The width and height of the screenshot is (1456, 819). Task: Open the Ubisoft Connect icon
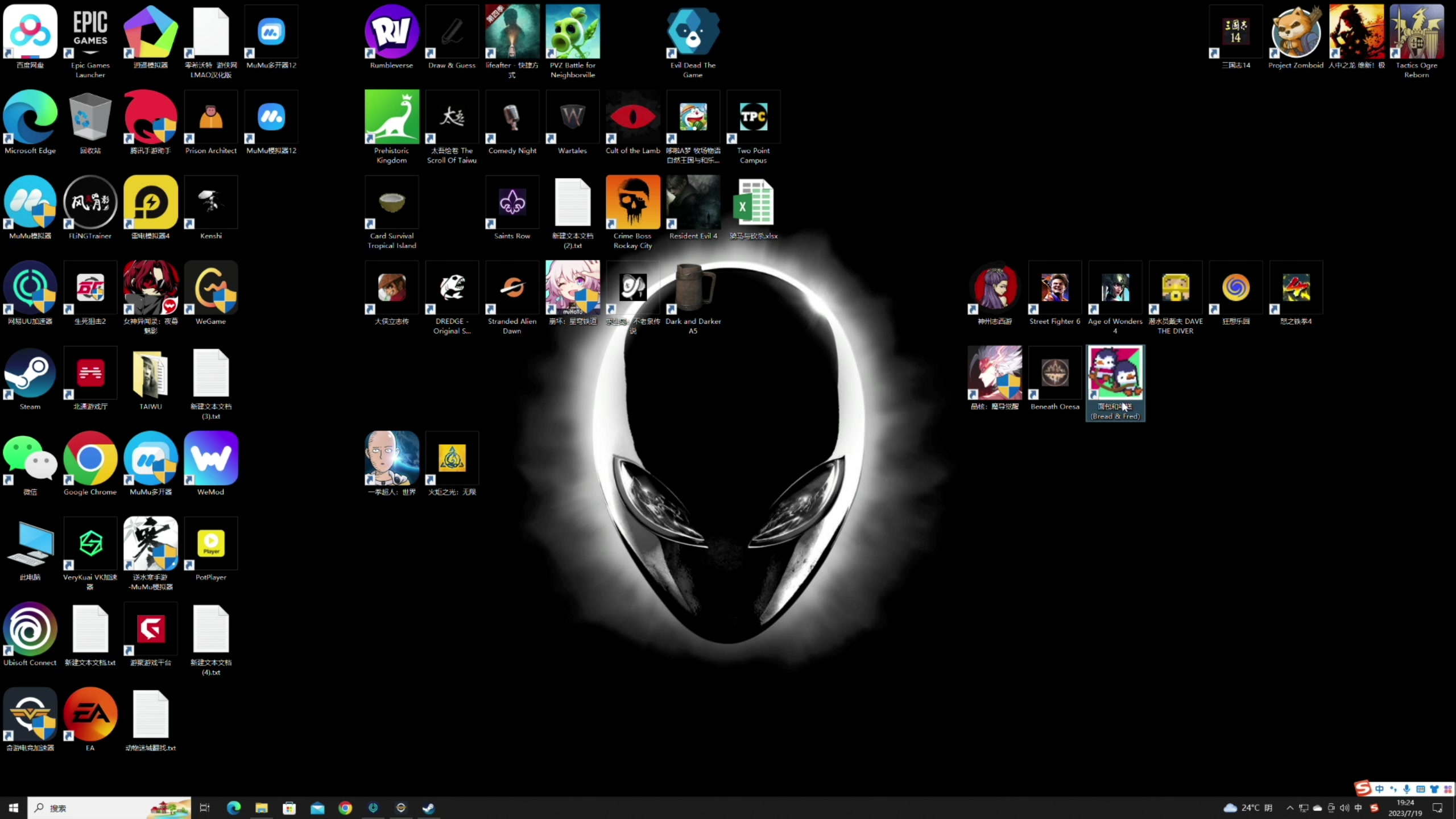pos(30,634)
